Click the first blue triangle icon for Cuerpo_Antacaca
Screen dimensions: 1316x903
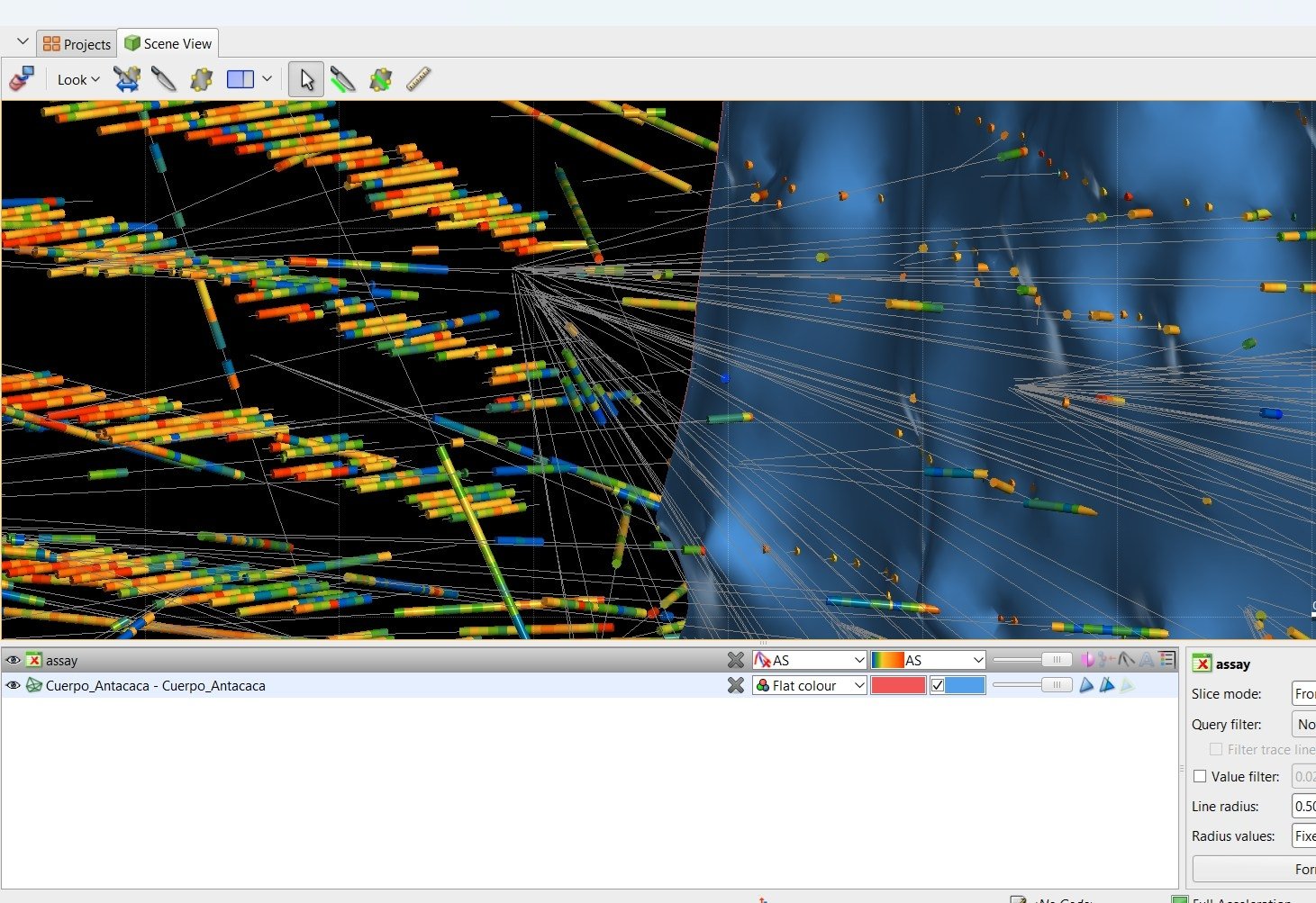pos(1086,685)
